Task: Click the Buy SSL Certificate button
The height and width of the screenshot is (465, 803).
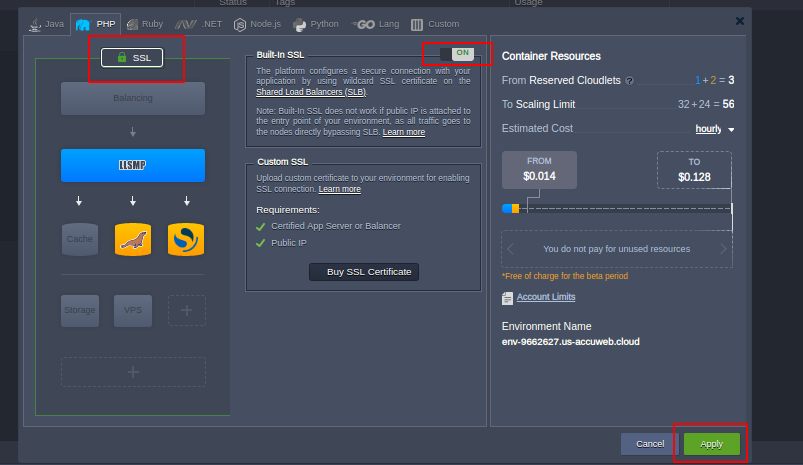Action: point(364,272)
